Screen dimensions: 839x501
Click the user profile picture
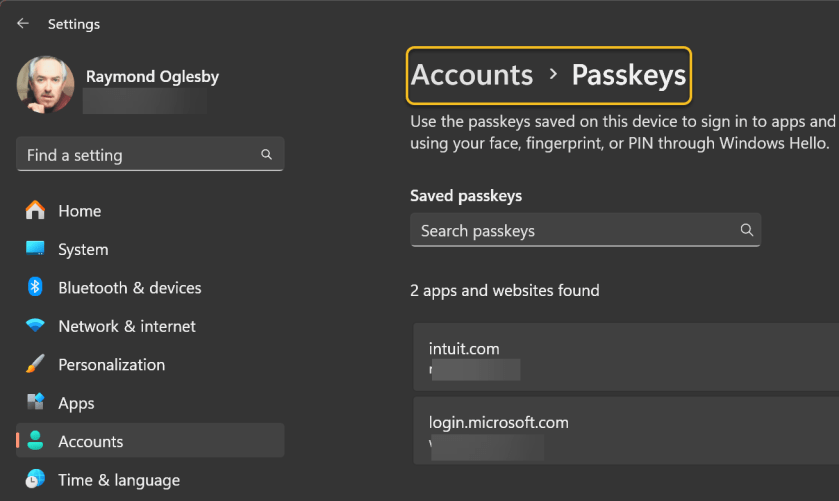45,84
